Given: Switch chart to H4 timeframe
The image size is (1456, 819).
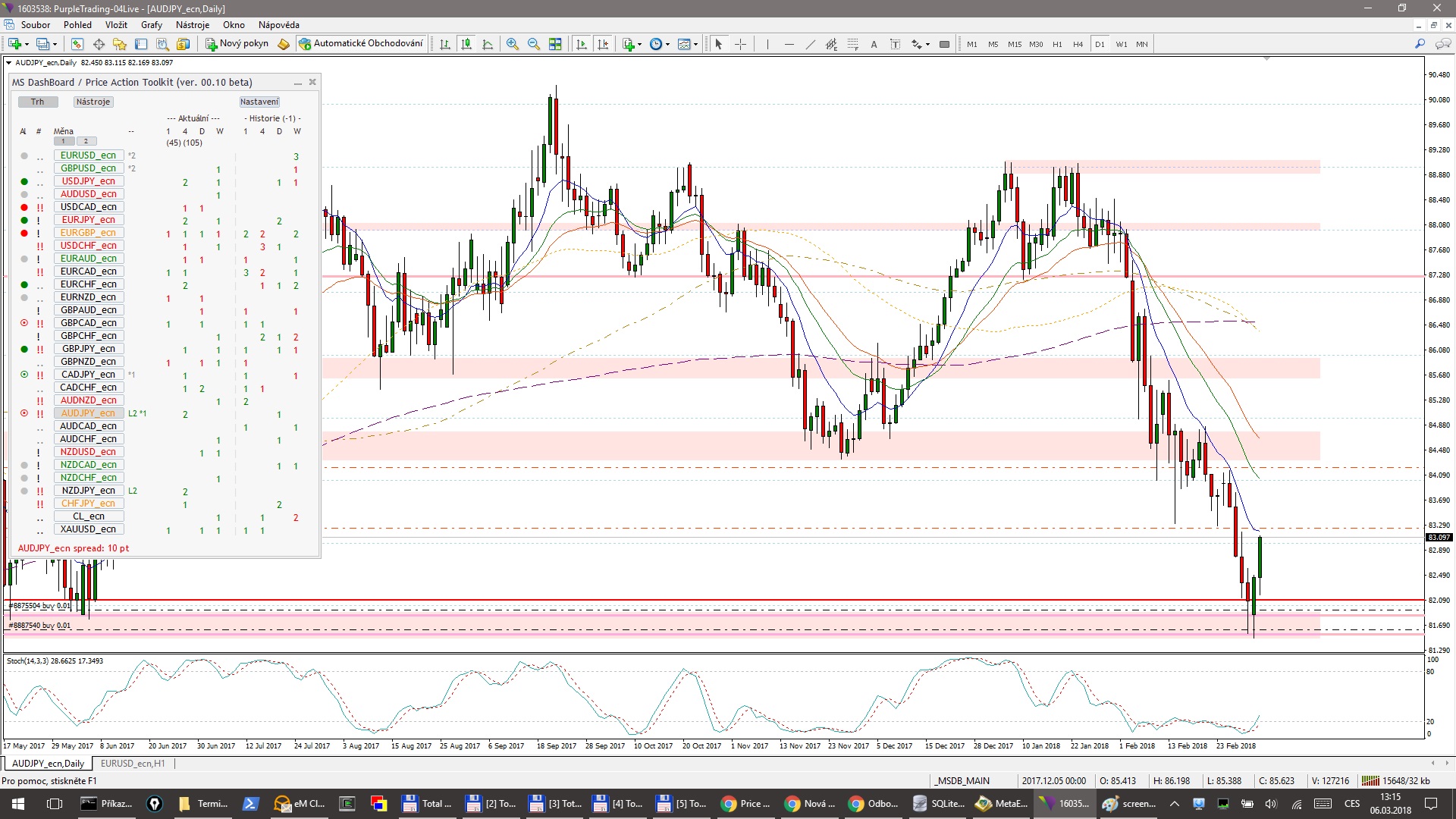Looking at the screenshot, I should [1078, 44].
